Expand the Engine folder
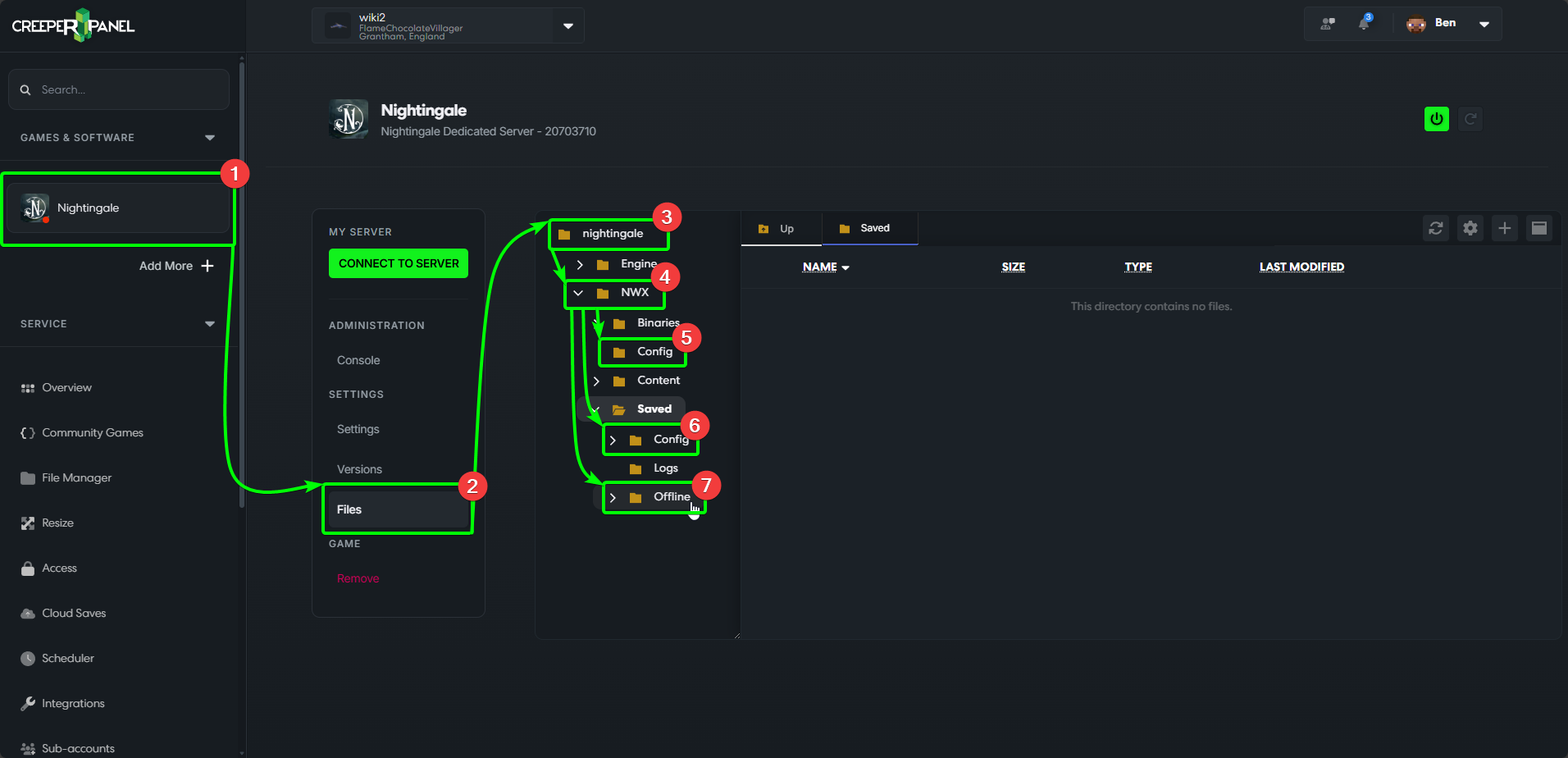The height and width of the screenshot is (758, 1568). click(x=580, y=264)
